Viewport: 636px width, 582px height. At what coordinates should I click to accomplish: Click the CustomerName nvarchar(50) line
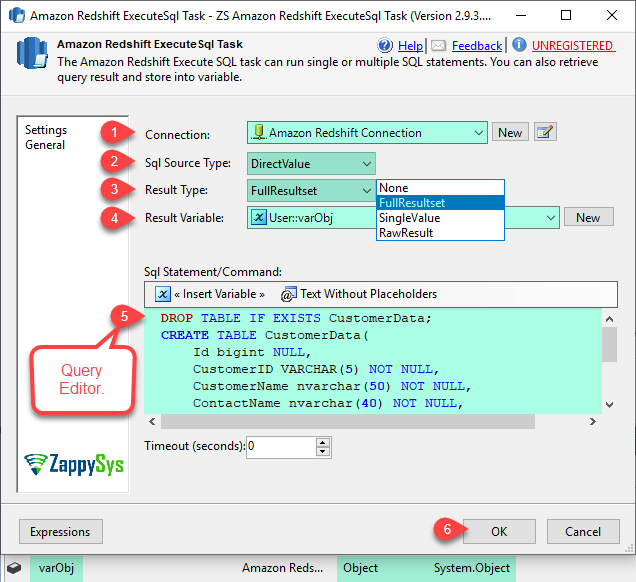click(332, 386)
